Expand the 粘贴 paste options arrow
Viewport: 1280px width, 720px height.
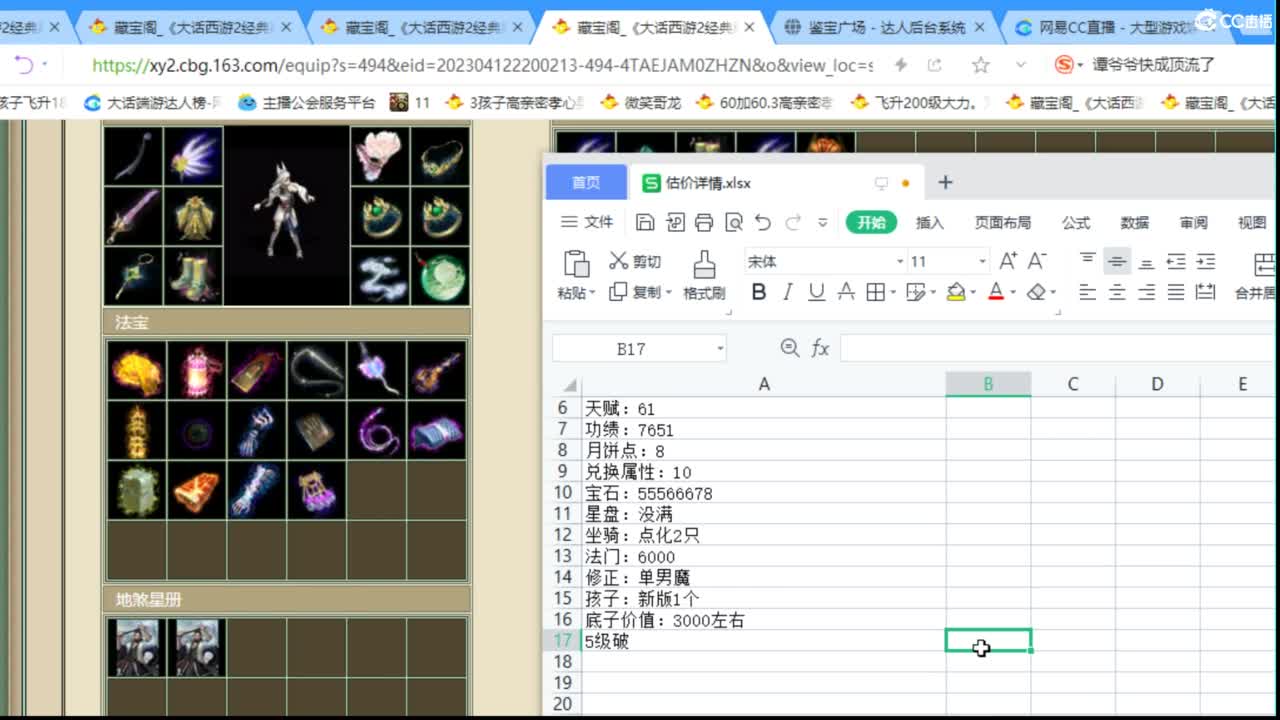592,293
